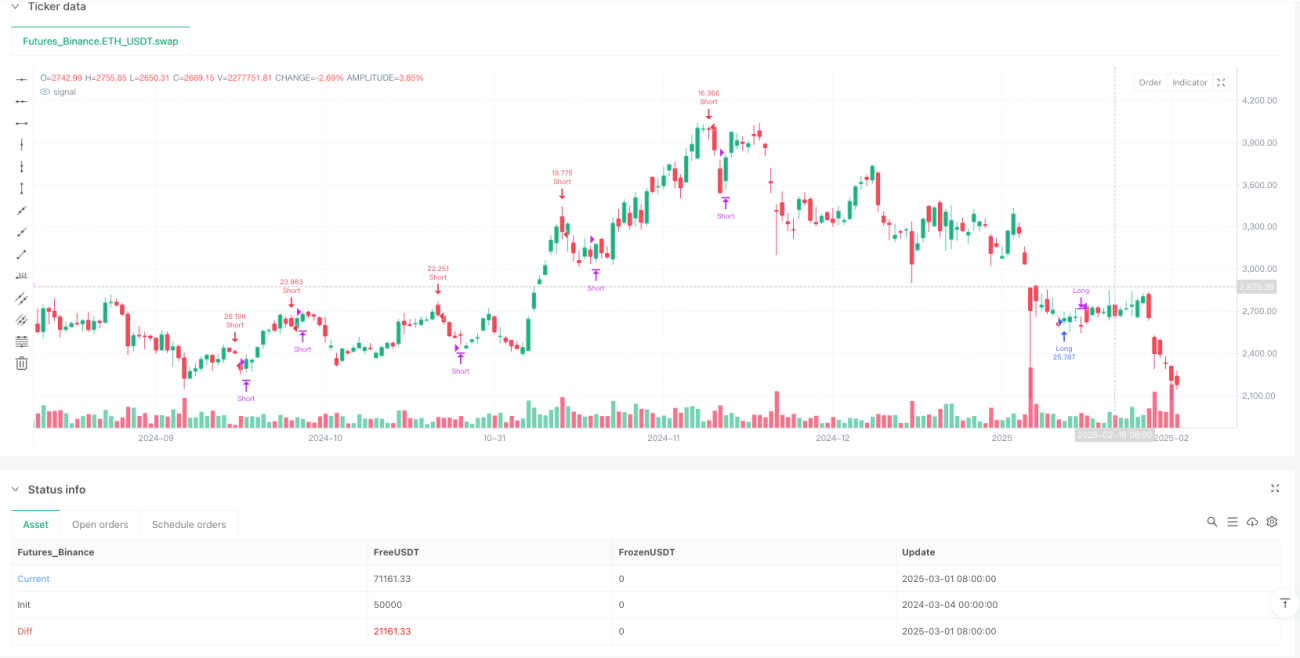The height and width of the screenshot is (658, 1300).
Task: Switch to the Open orders tab
Action: [x=100, y=525]
